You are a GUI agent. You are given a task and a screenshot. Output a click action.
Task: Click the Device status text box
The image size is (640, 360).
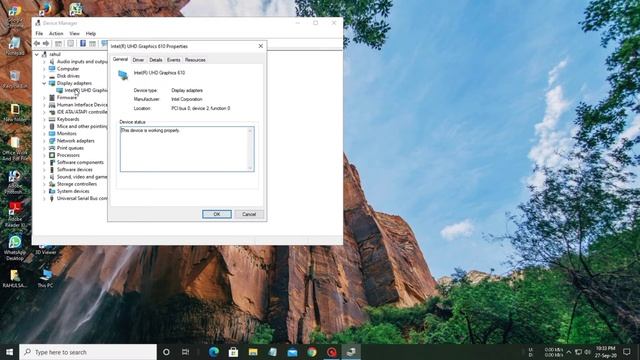pyautogui.click(x=187, y=149)
